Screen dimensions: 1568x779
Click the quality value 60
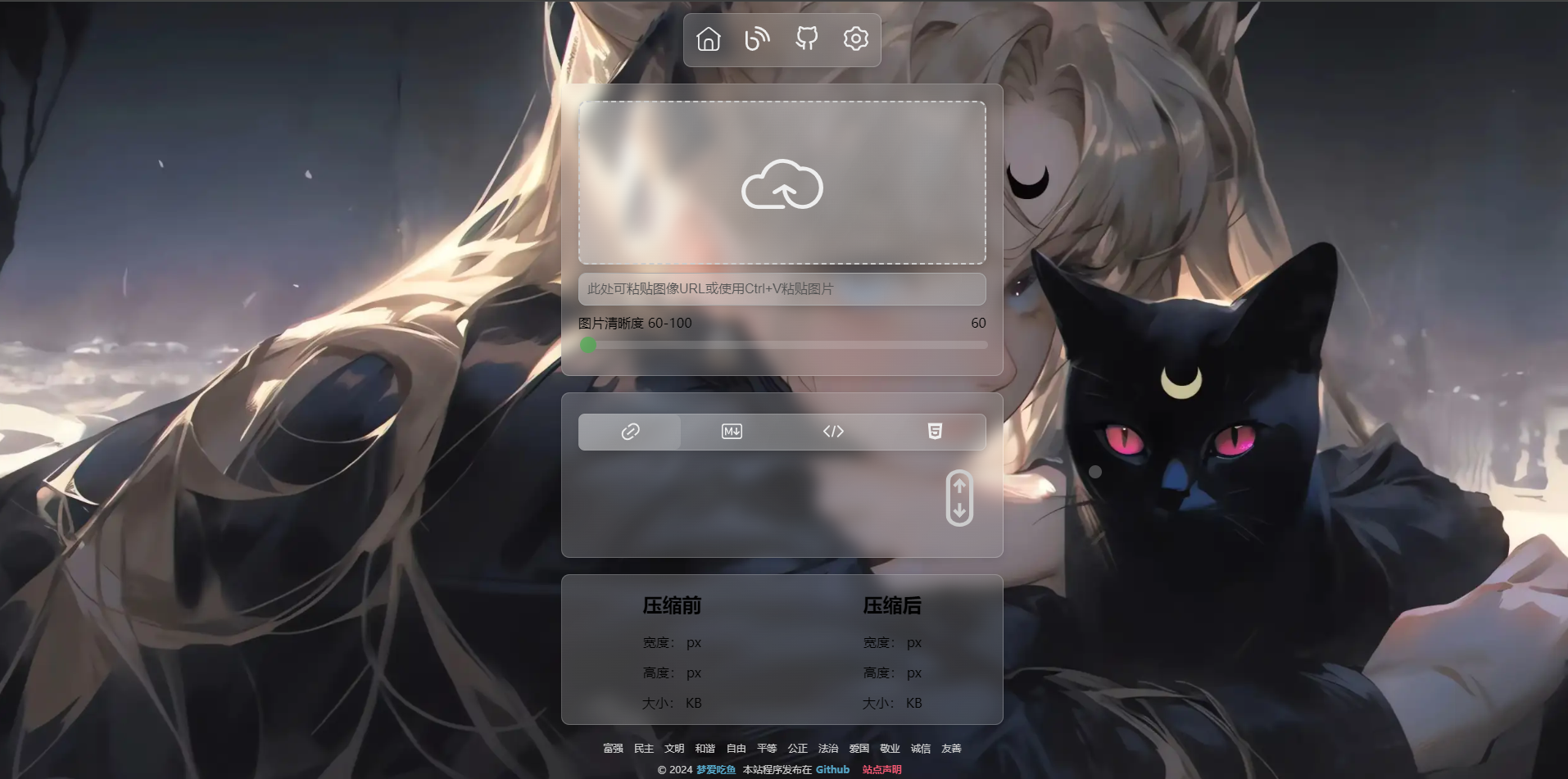[x=978, y=324]
